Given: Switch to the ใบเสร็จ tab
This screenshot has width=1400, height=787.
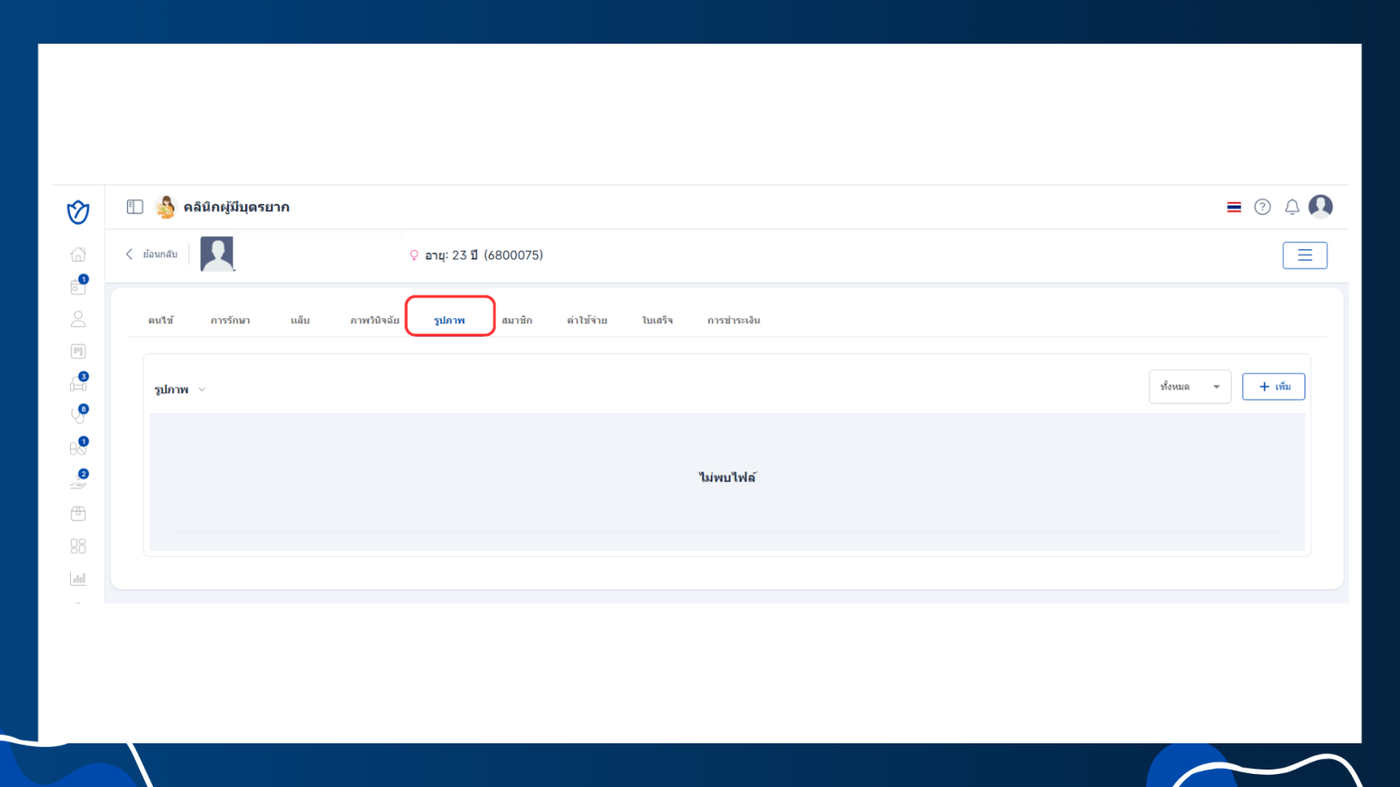Looking at the screenshot, I should click(658, 321).
